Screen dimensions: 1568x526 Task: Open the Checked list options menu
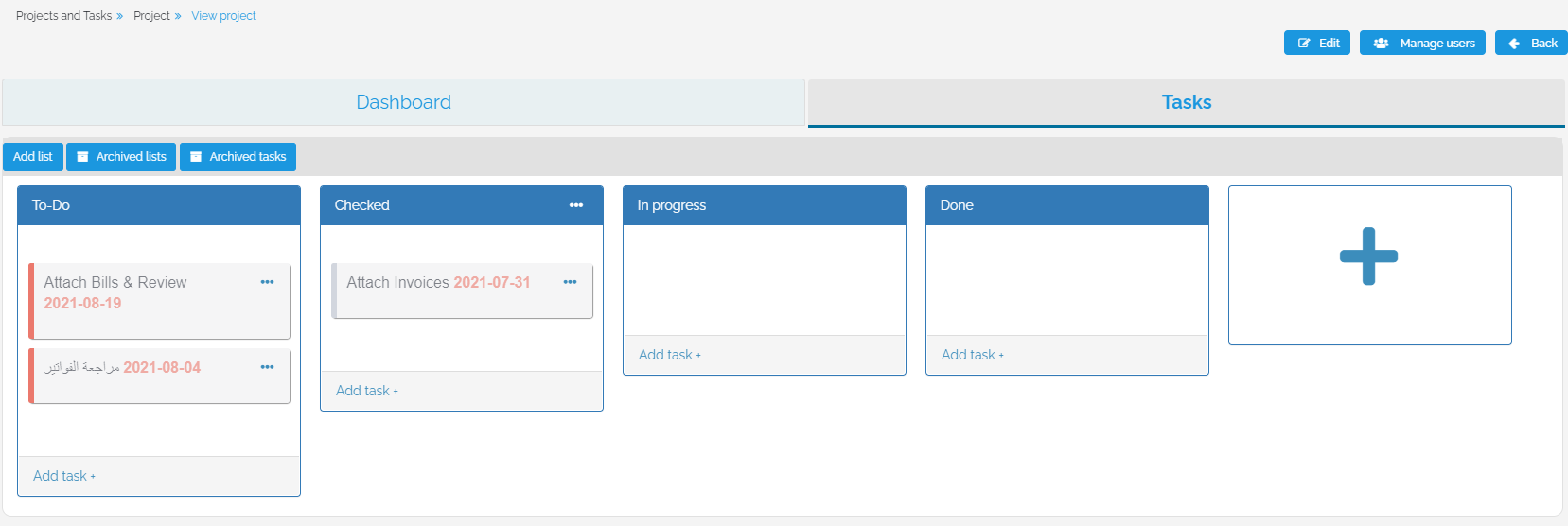pyautogui.click(x=575, y=205)
